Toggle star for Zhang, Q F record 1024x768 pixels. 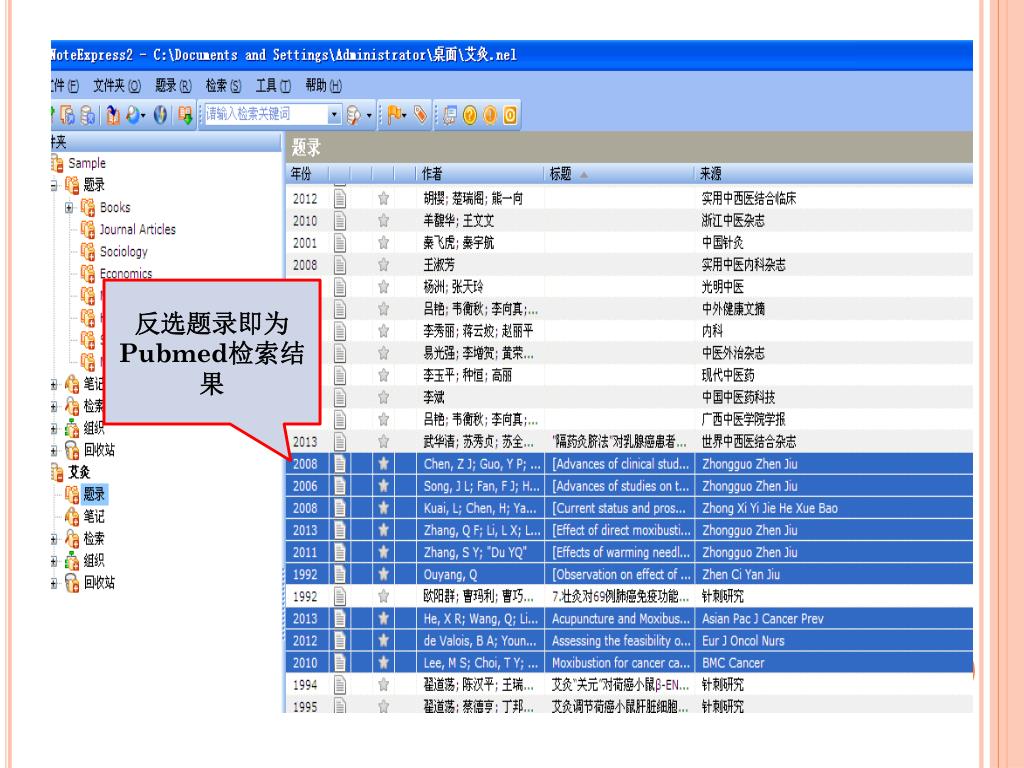[383, 530]
